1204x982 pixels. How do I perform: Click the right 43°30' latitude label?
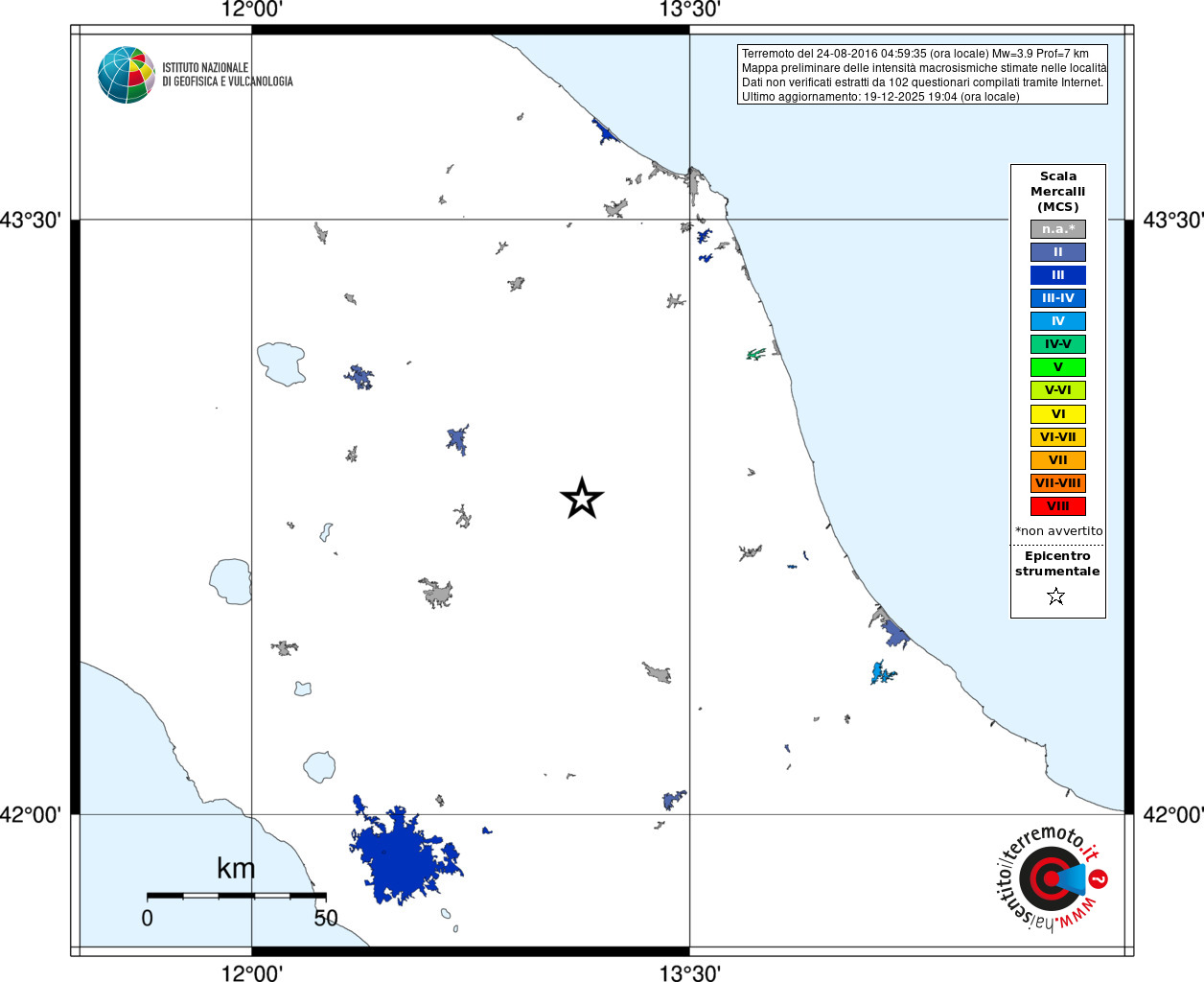pos(1173,221)
